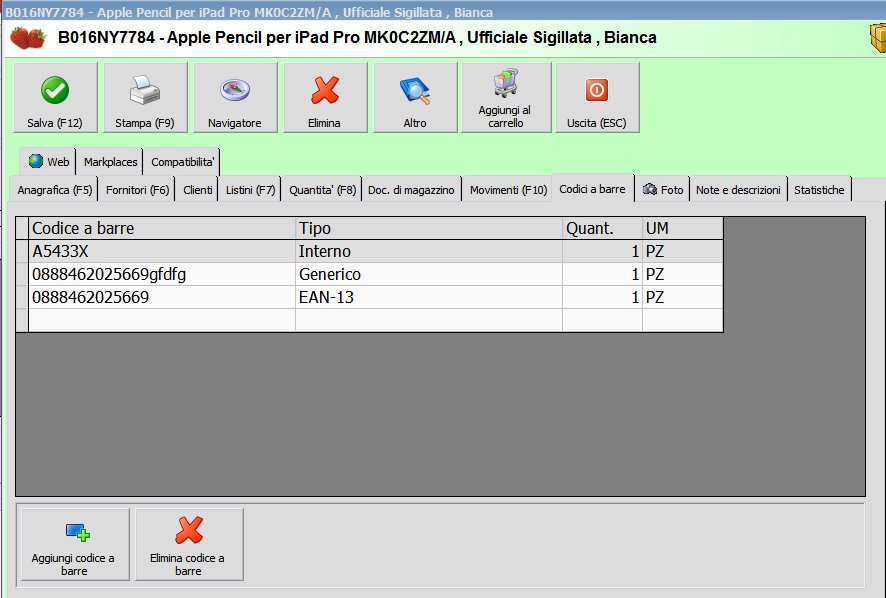Select barcode cell 0888462025669
Image resolution: width=886 pixels, height=598 pixels.
(162, 297)
